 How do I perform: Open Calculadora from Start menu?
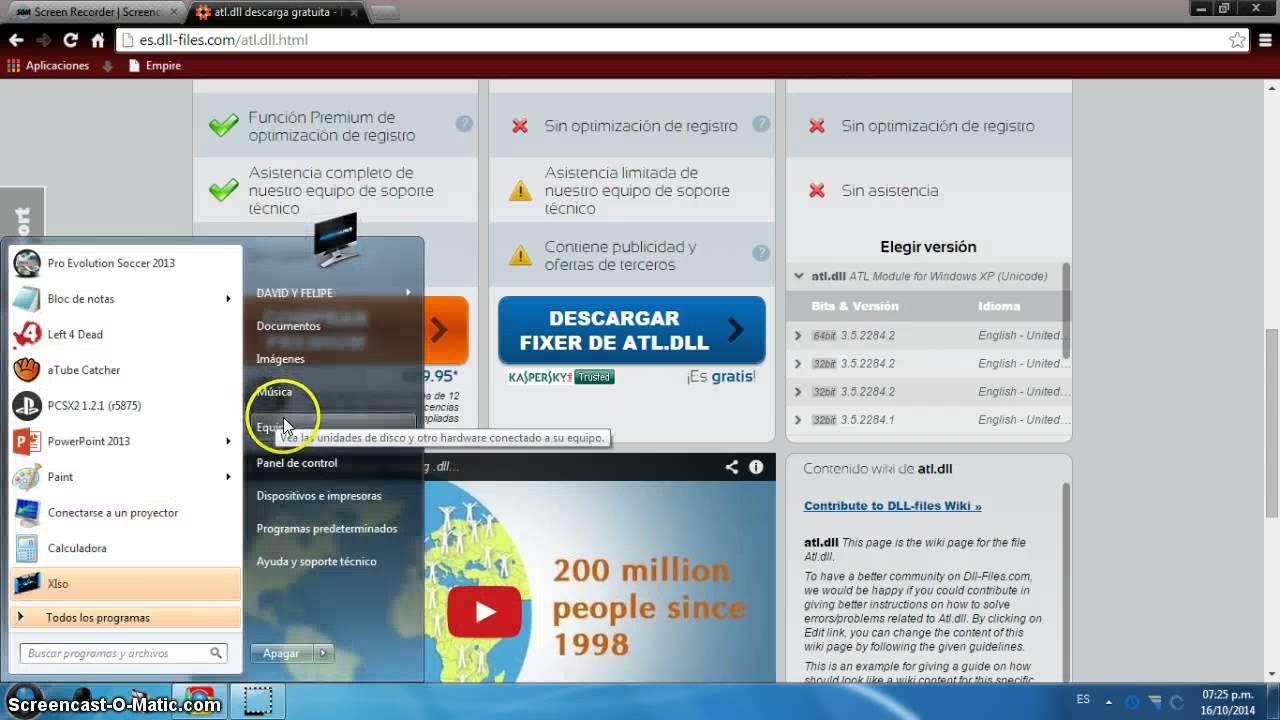pyautogui.click(x=125, y=548)
